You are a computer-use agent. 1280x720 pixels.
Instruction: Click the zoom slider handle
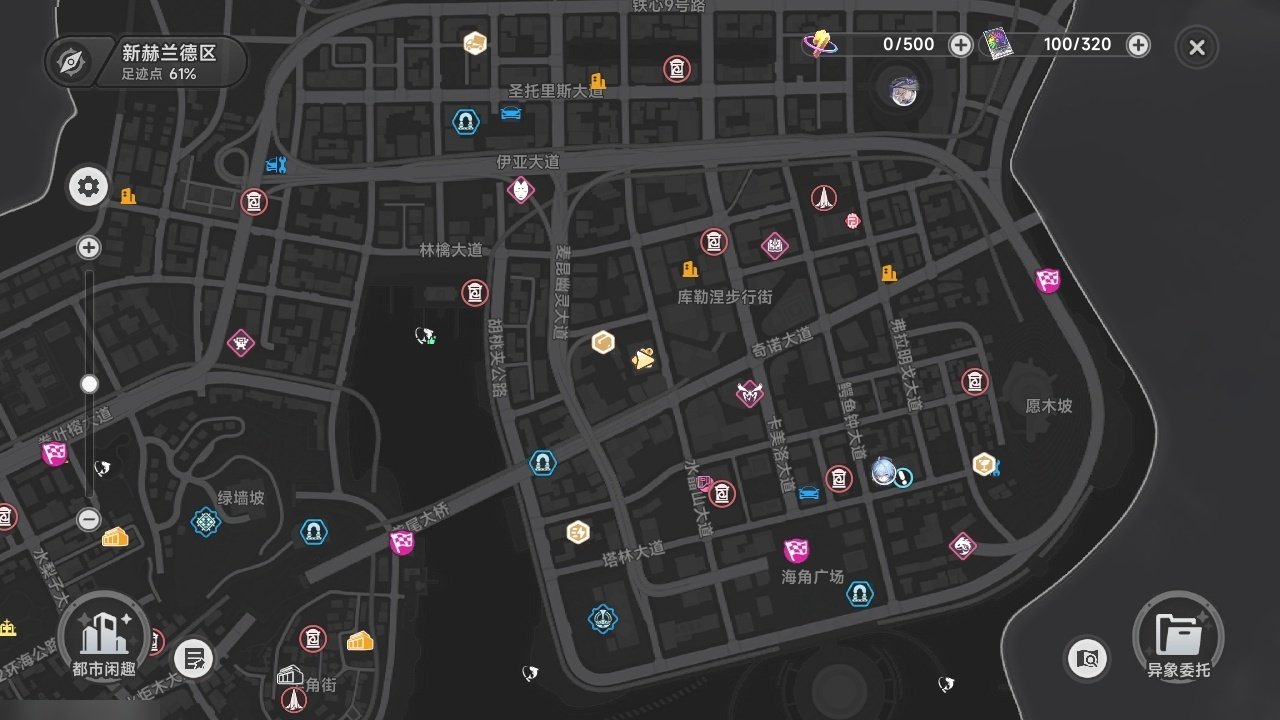(x=89, y=384)
